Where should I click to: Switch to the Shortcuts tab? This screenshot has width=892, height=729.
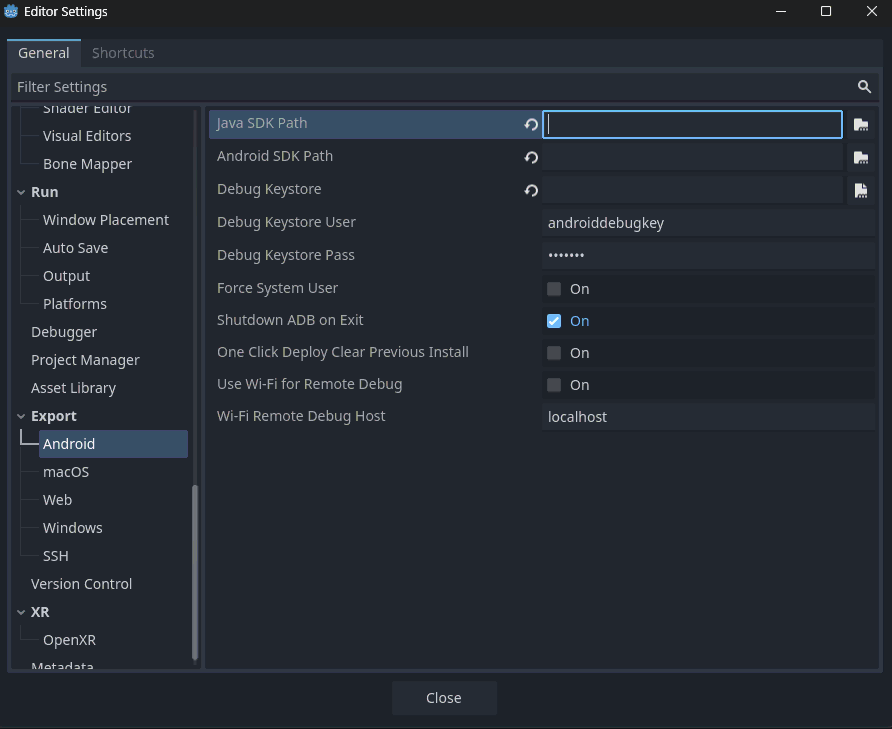pos(122,53)
